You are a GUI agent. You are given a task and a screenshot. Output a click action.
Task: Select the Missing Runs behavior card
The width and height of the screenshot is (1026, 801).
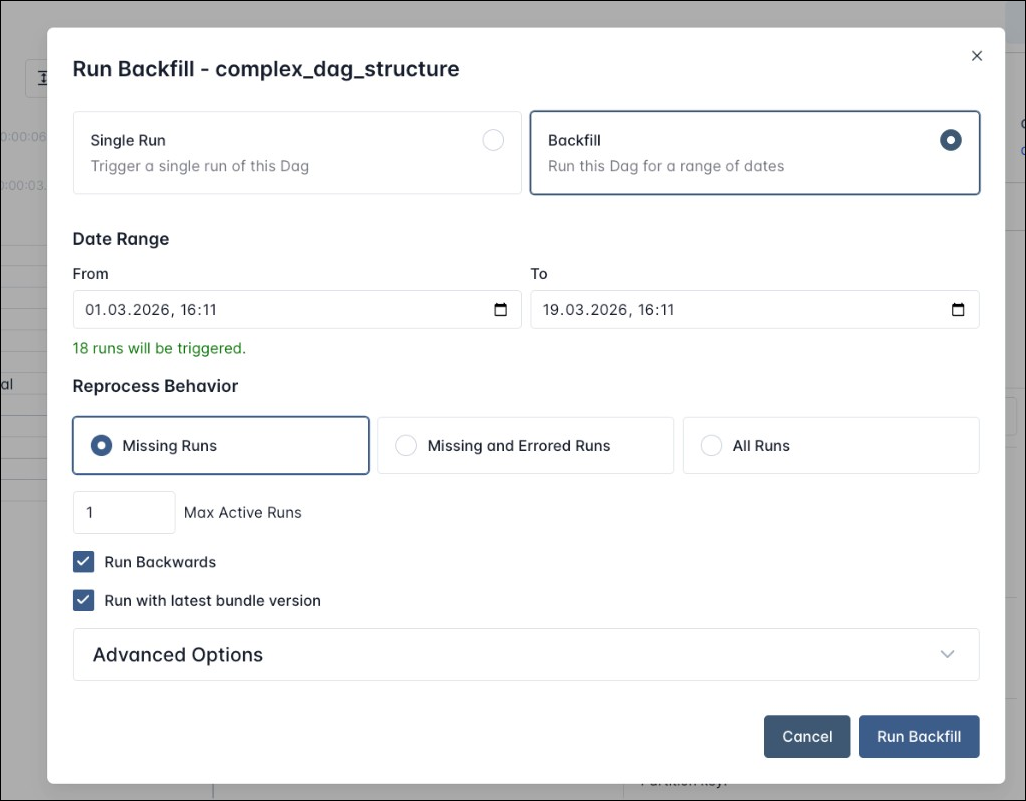point(220,445)
